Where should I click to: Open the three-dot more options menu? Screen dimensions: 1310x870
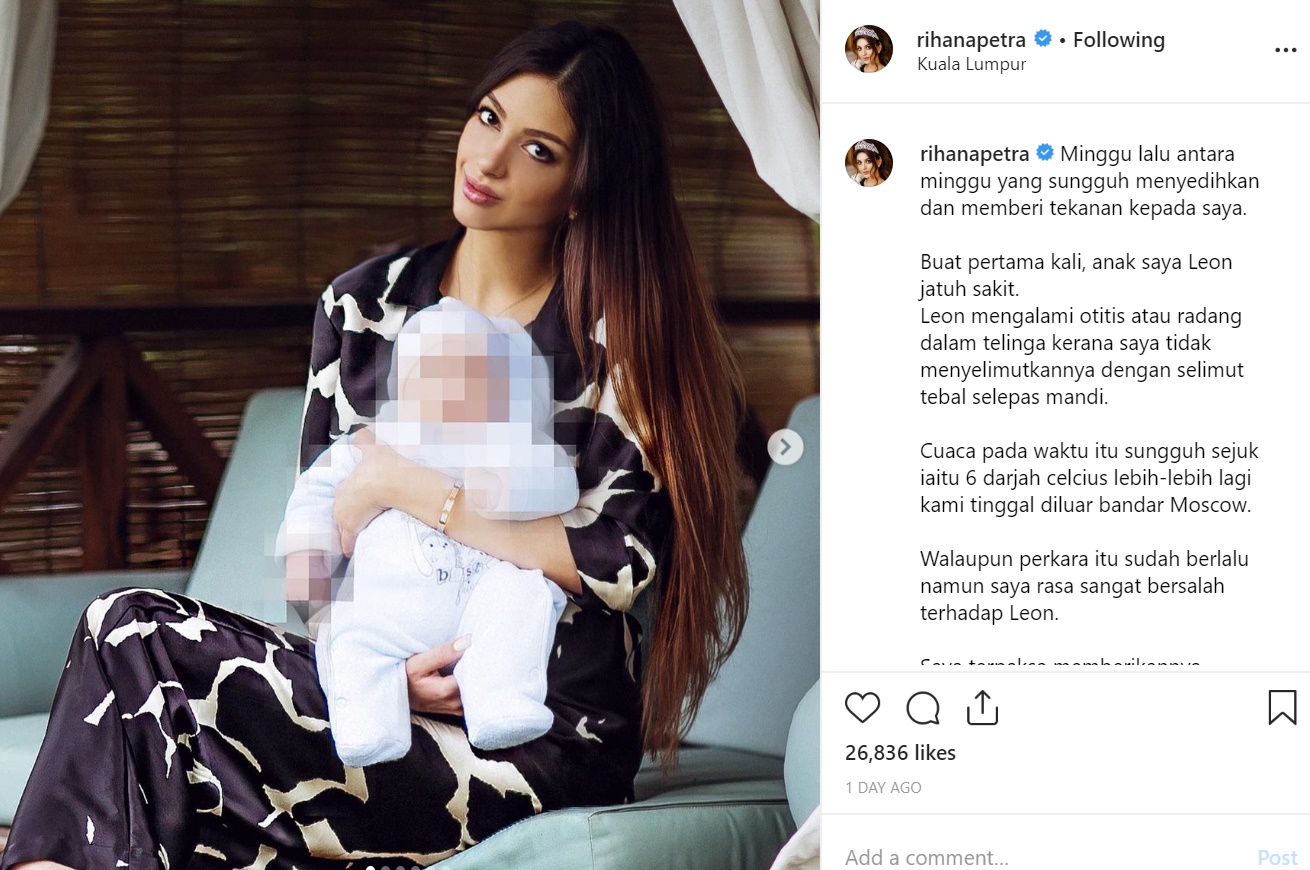click(x=1285, y=51)
